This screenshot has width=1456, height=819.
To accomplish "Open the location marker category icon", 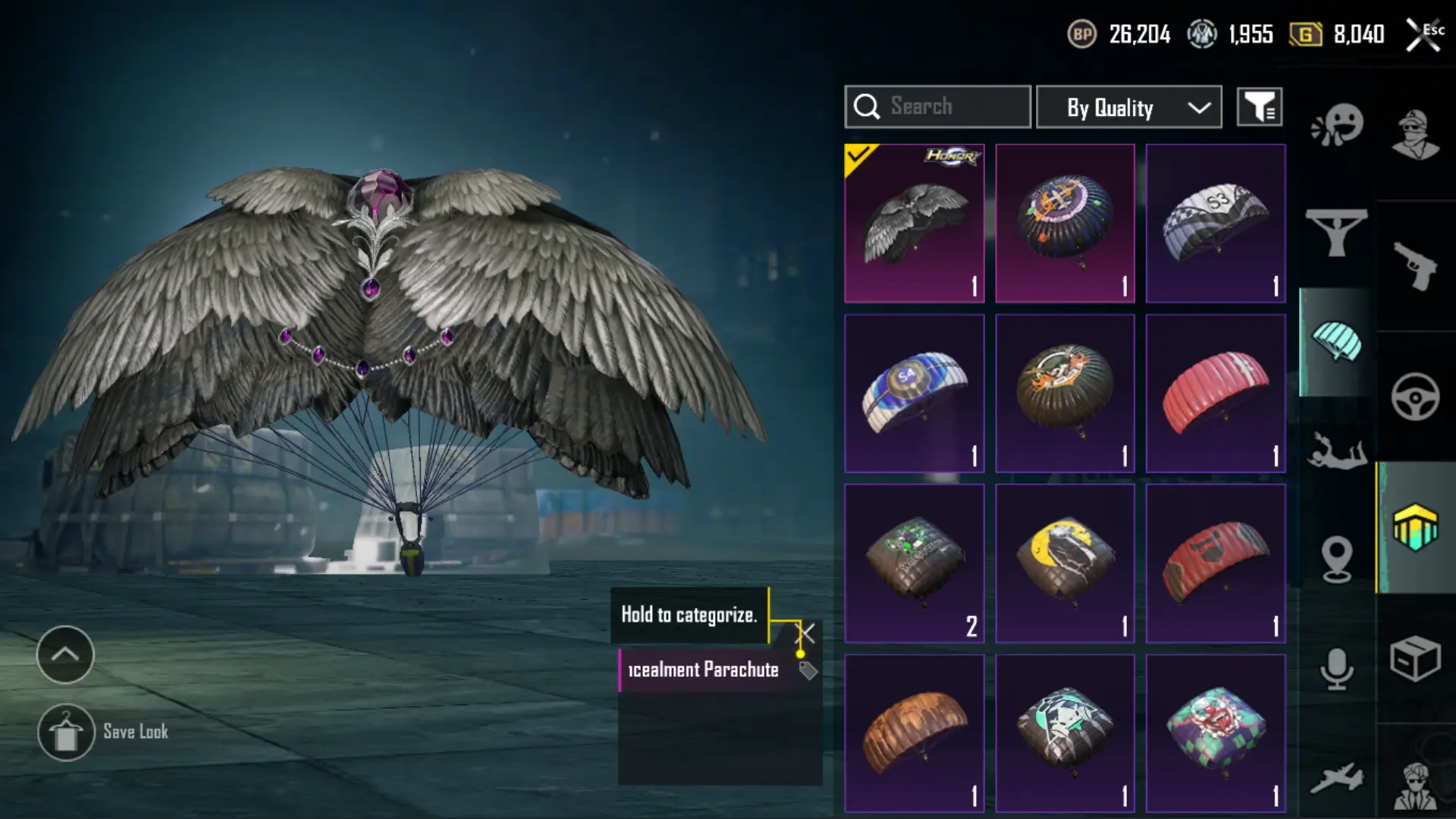I will pos(1336,560).
